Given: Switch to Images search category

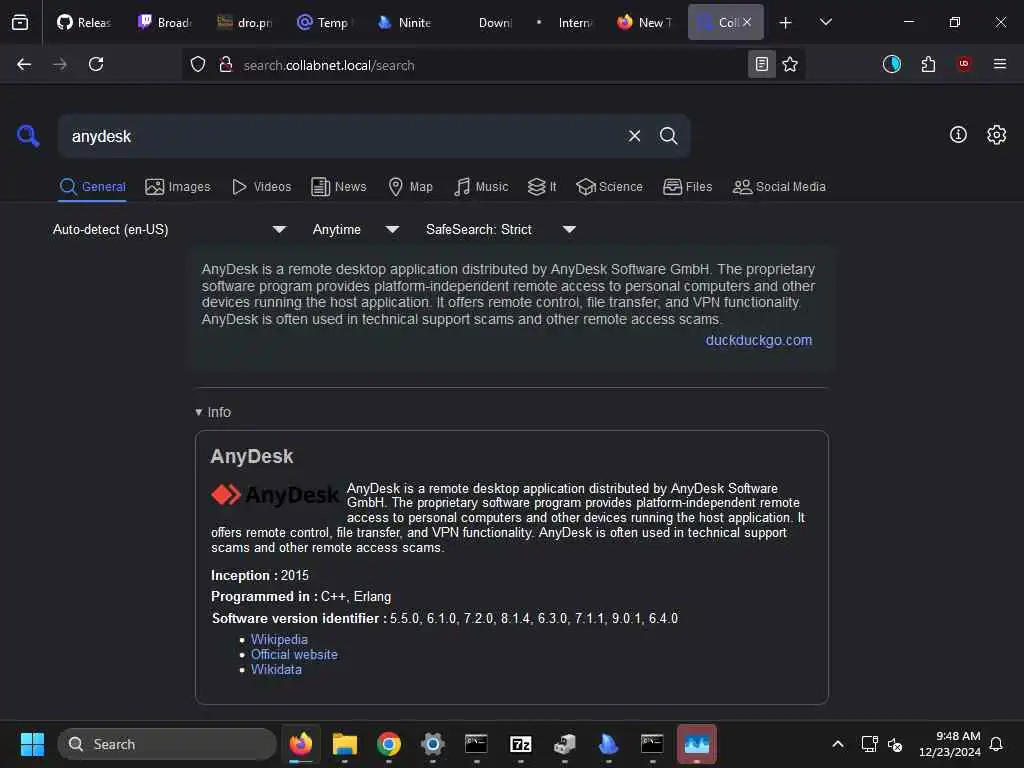Looking at the screenshot, I should point(178,187).
